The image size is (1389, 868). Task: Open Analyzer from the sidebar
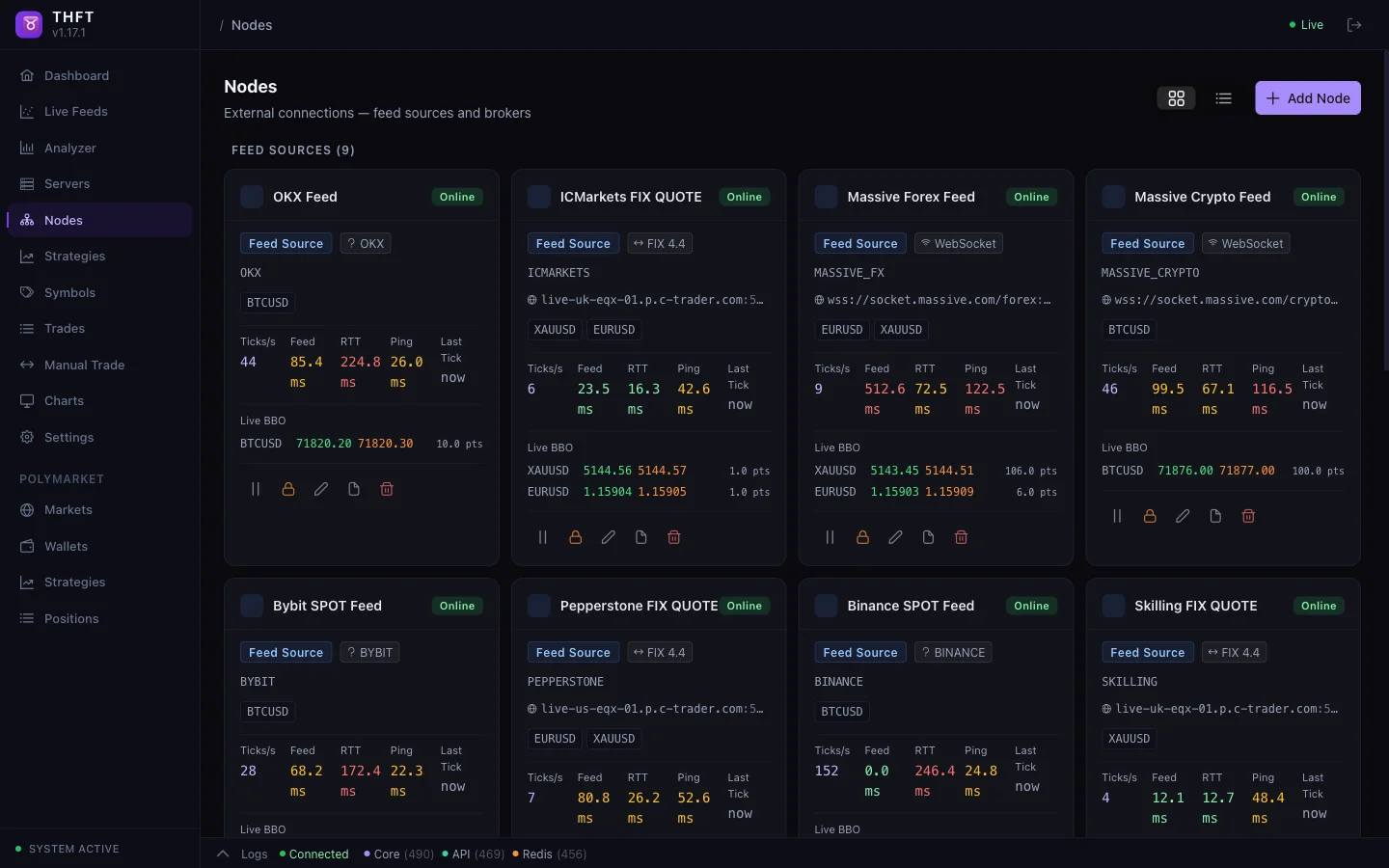[x=70, y=148]
